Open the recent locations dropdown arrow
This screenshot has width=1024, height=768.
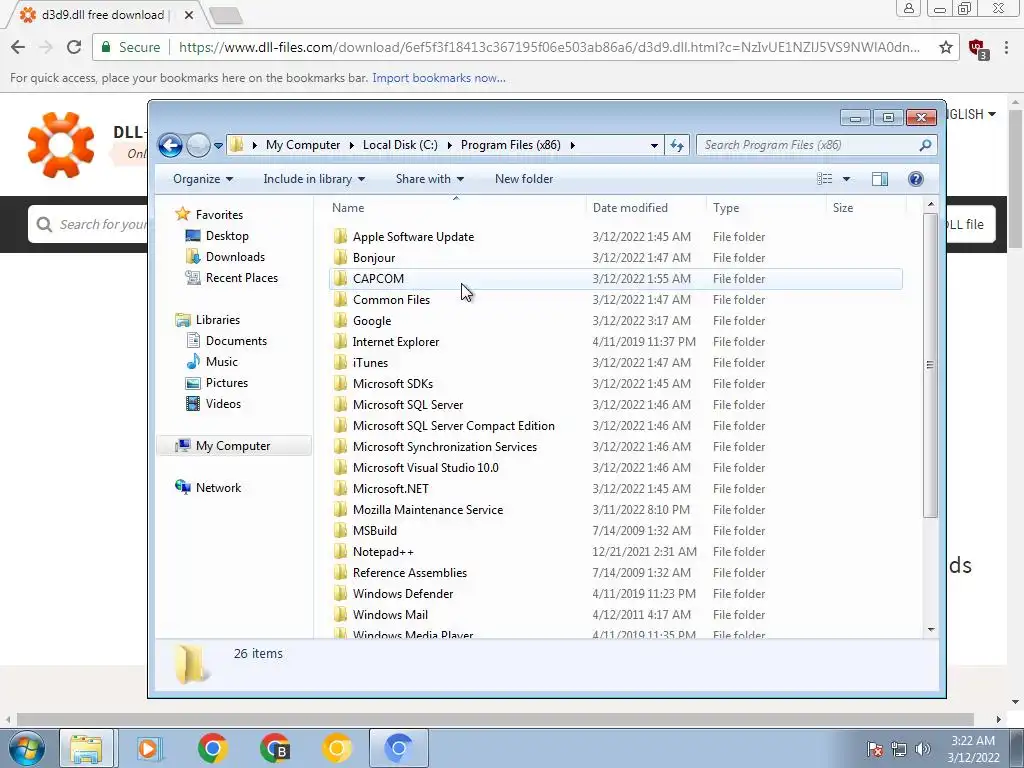218,146
